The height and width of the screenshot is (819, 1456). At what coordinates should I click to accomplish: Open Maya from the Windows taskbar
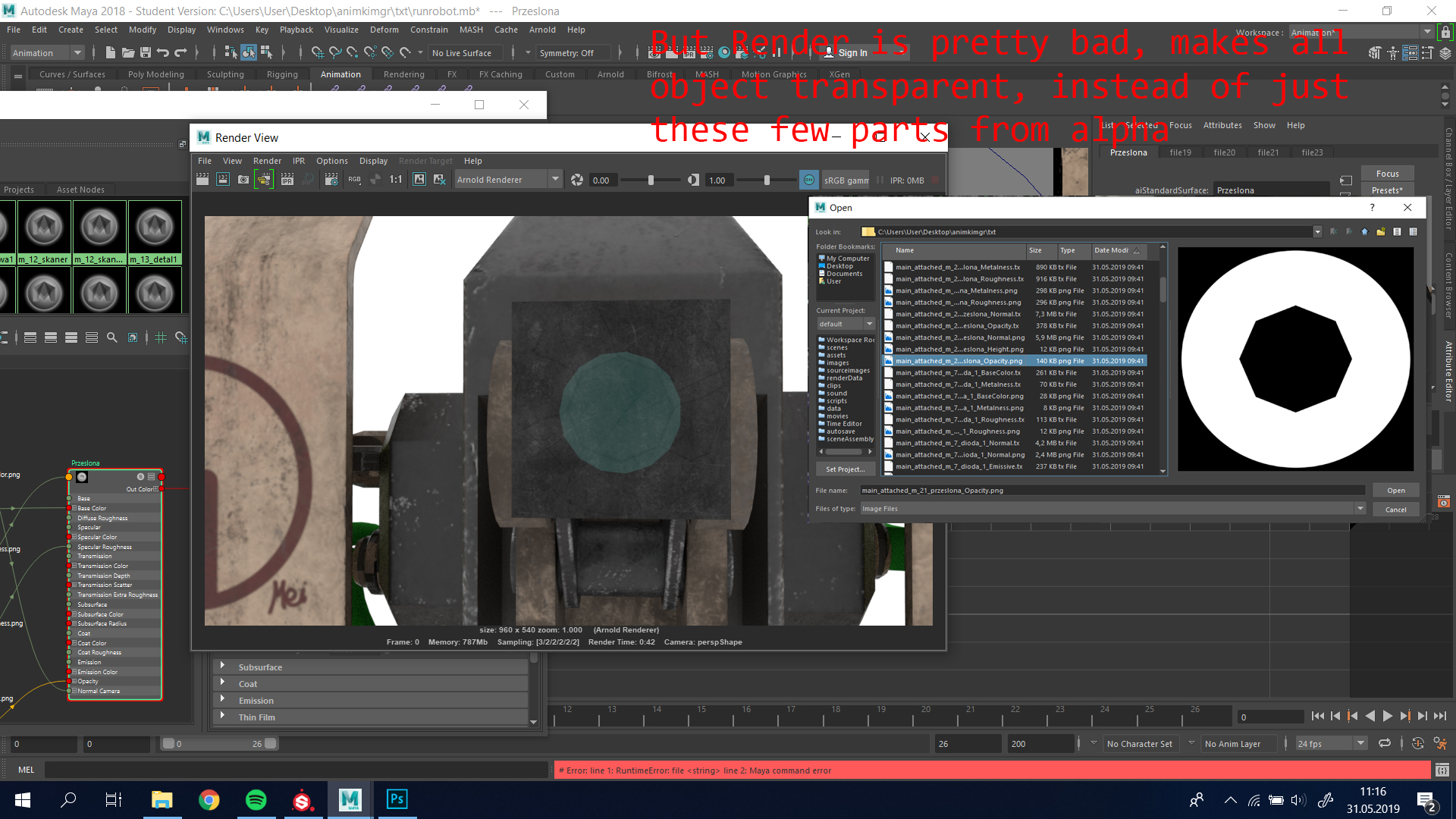350,799
